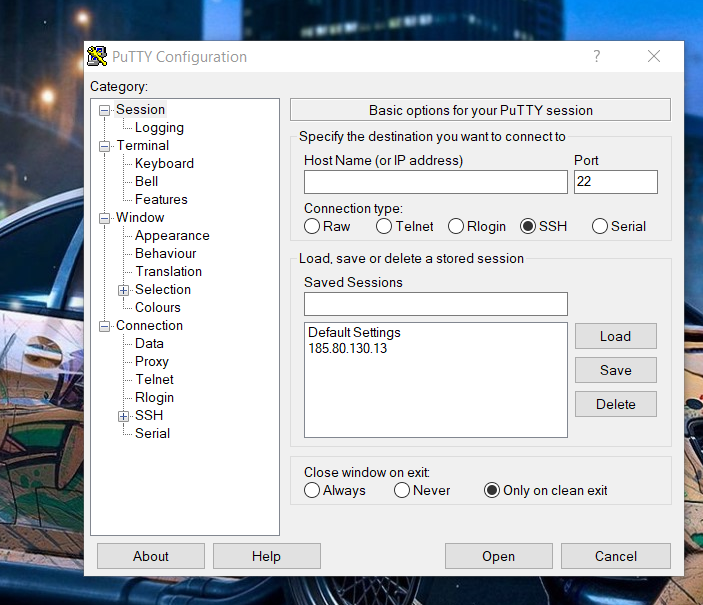Image resolution: width=703 pixels, height=605 pixels.
Task: Click the Open button
Action: click(499, 556)
